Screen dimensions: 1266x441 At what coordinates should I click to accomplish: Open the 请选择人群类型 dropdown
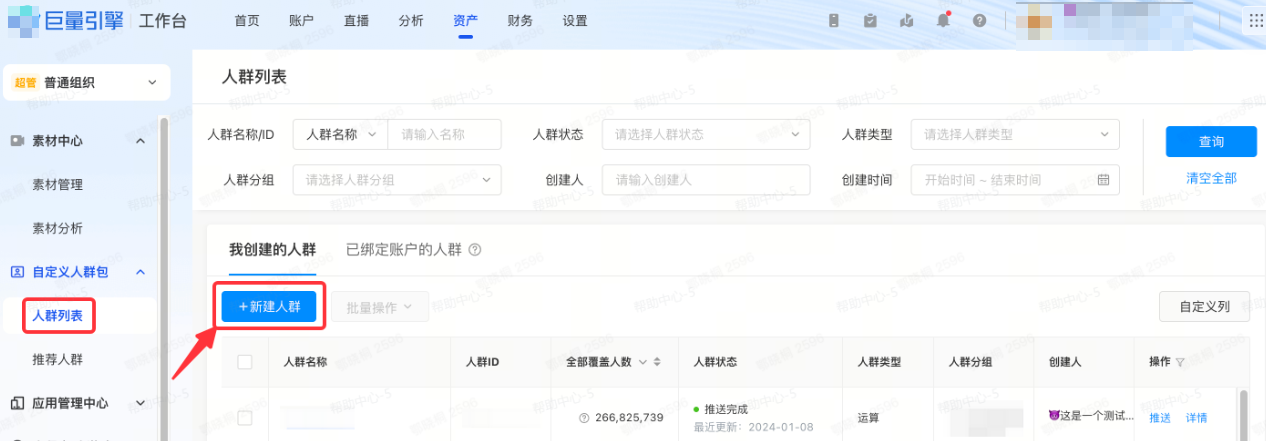click(1015, 134)
